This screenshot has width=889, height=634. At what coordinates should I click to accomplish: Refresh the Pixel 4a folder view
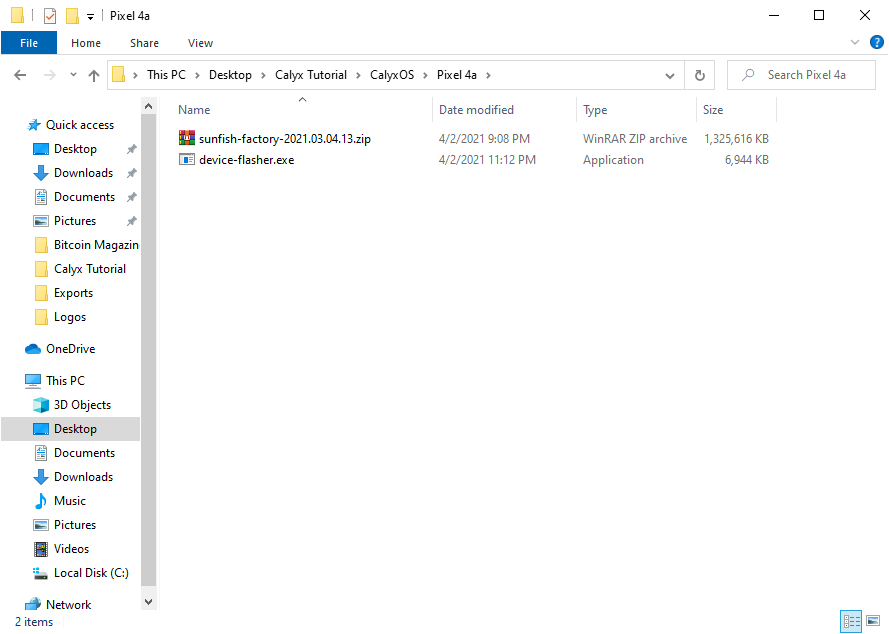pos(699,75)
